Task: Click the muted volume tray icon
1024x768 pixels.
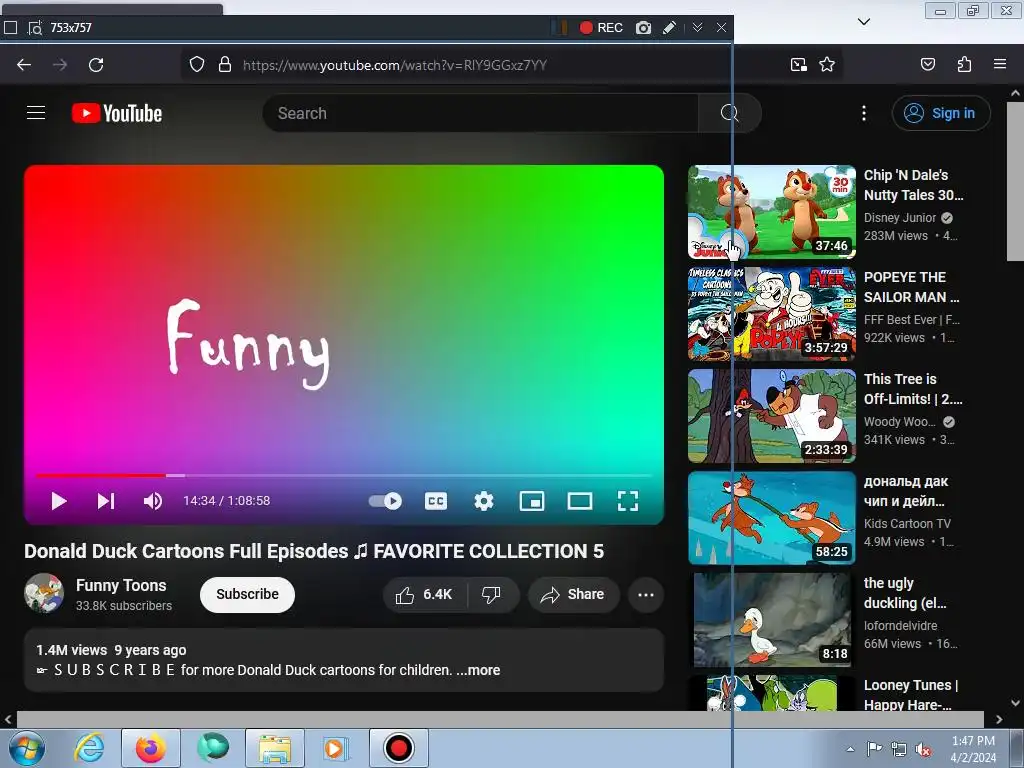Action: click(x=923, y=749)
